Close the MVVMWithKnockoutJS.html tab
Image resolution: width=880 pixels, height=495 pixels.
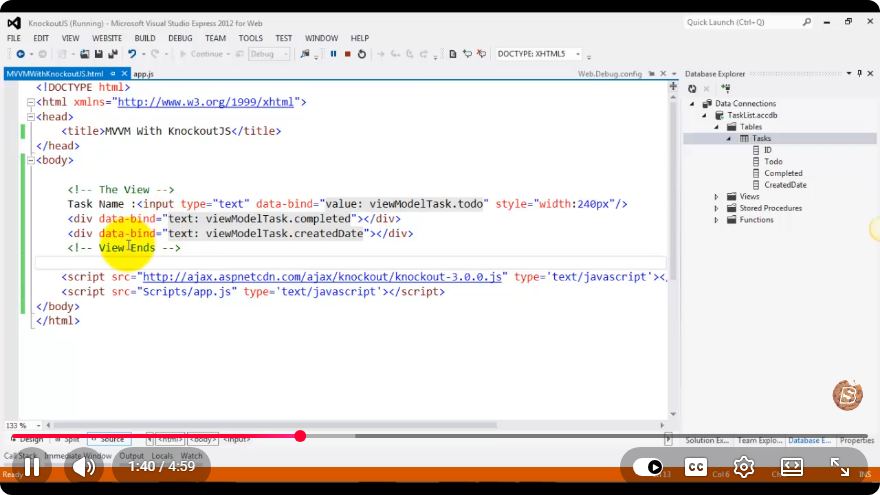(125, 74)
